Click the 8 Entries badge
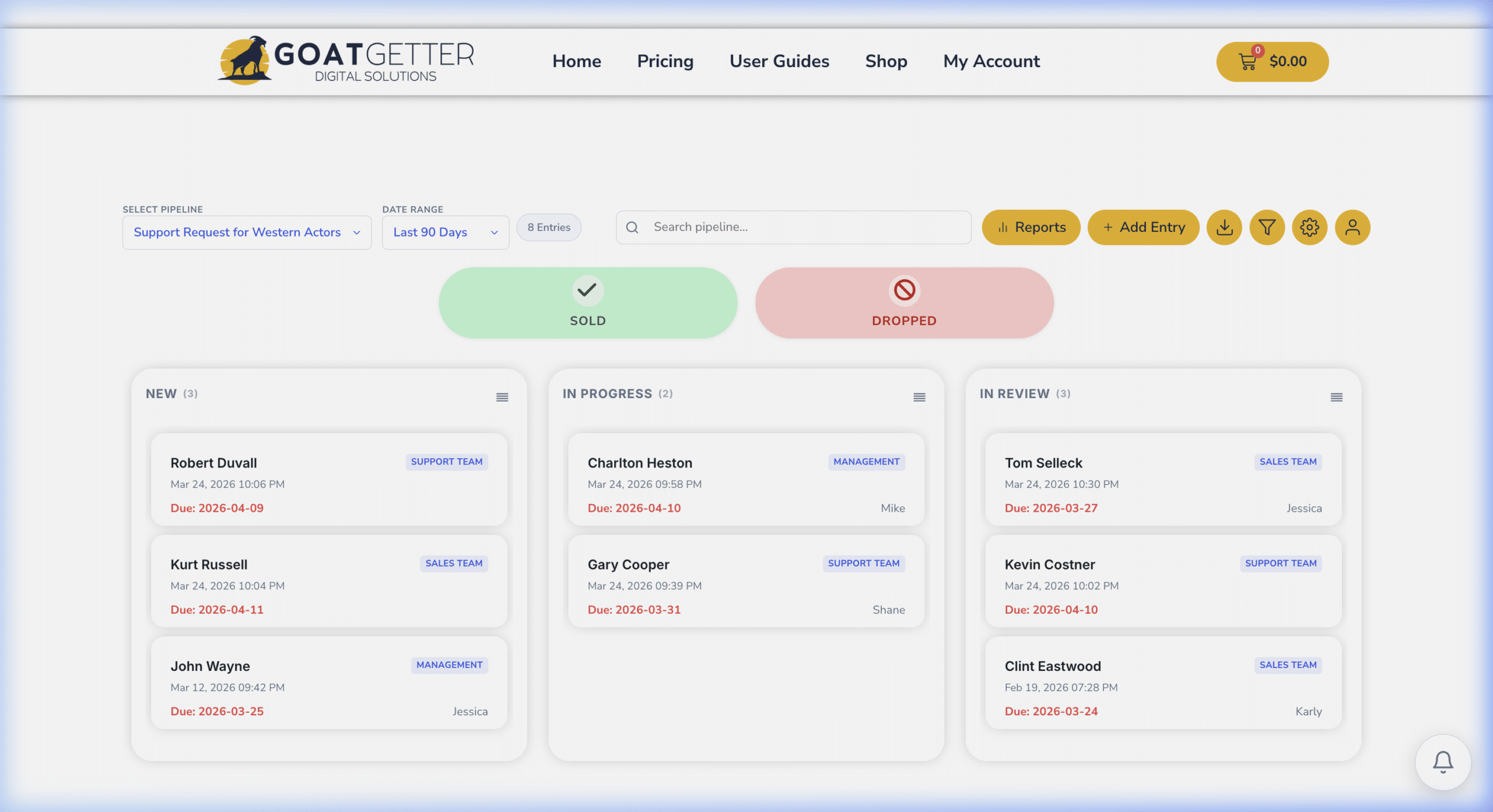The height and width of the screenshot is (812, 1493). coord(549,227)
